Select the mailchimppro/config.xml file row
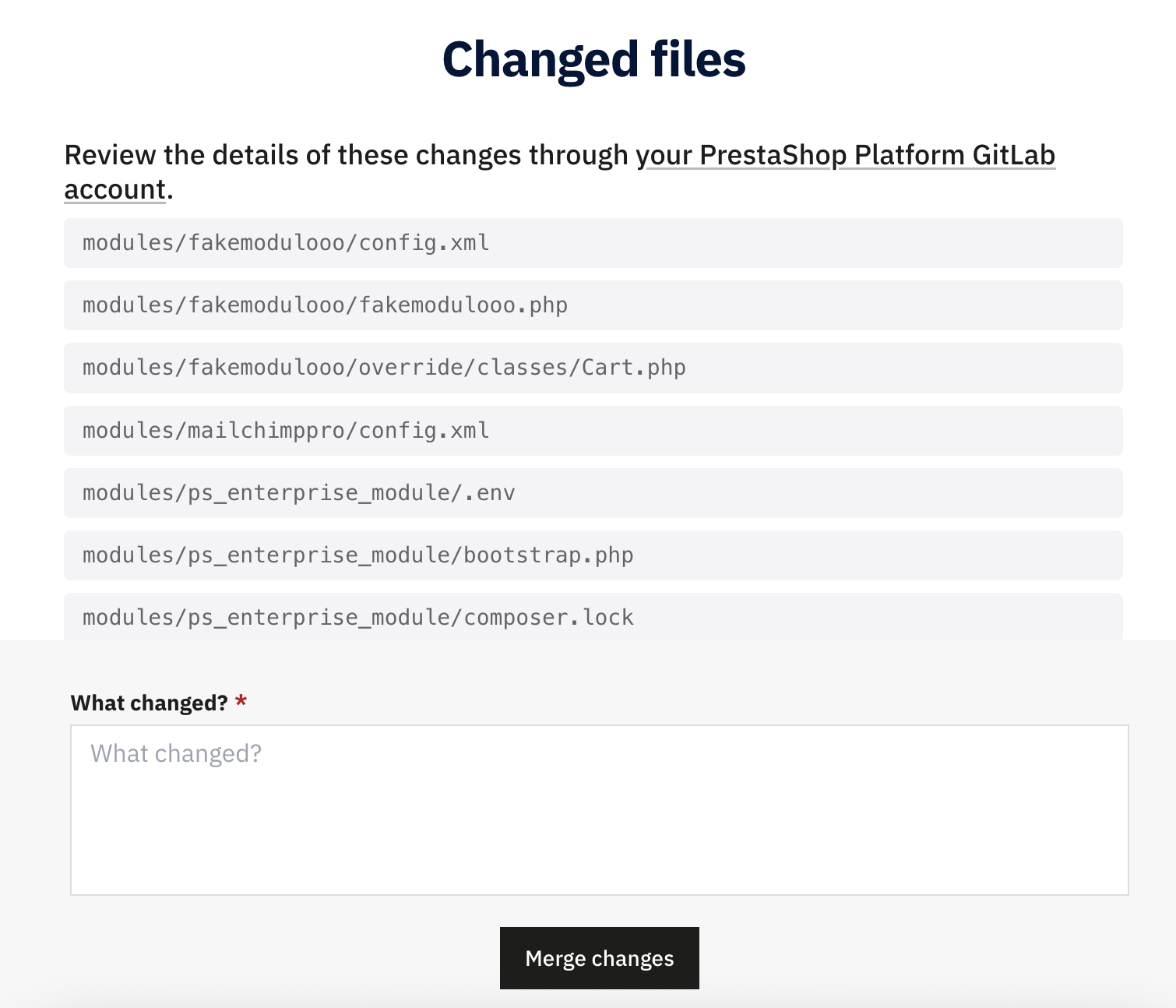This screenshot has width=1176, height=1008. point(593,431)
